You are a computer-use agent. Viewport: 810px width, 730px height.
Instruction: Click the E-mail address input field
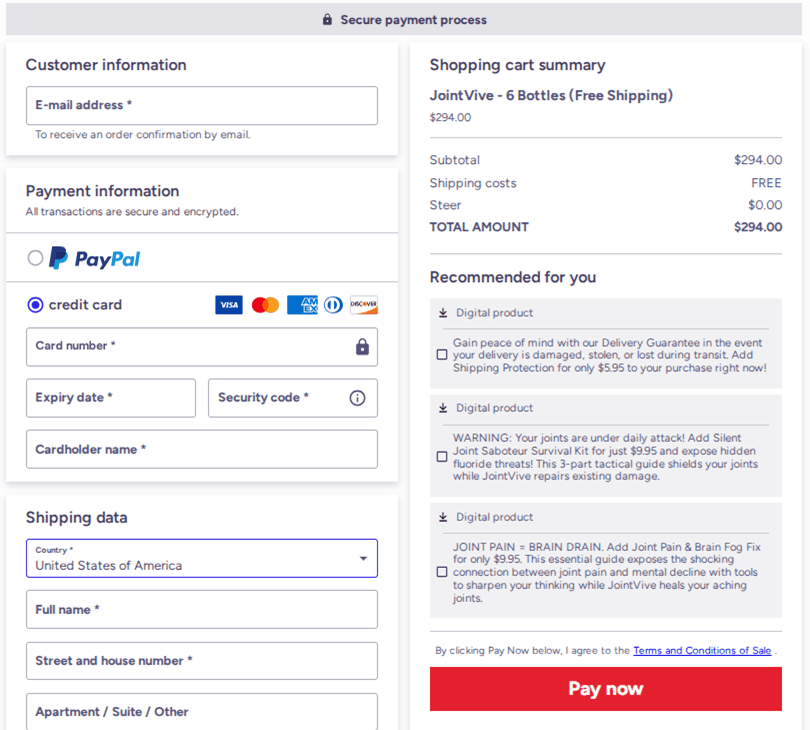(x=201, y=105)
